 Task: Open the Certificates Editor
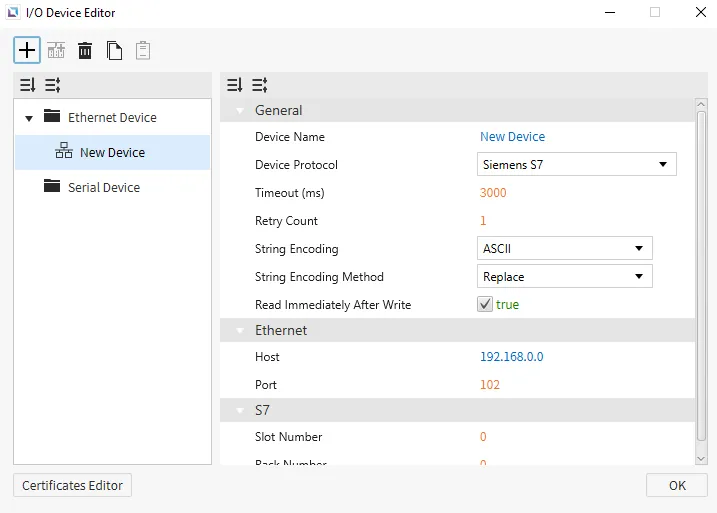point(72,485)
